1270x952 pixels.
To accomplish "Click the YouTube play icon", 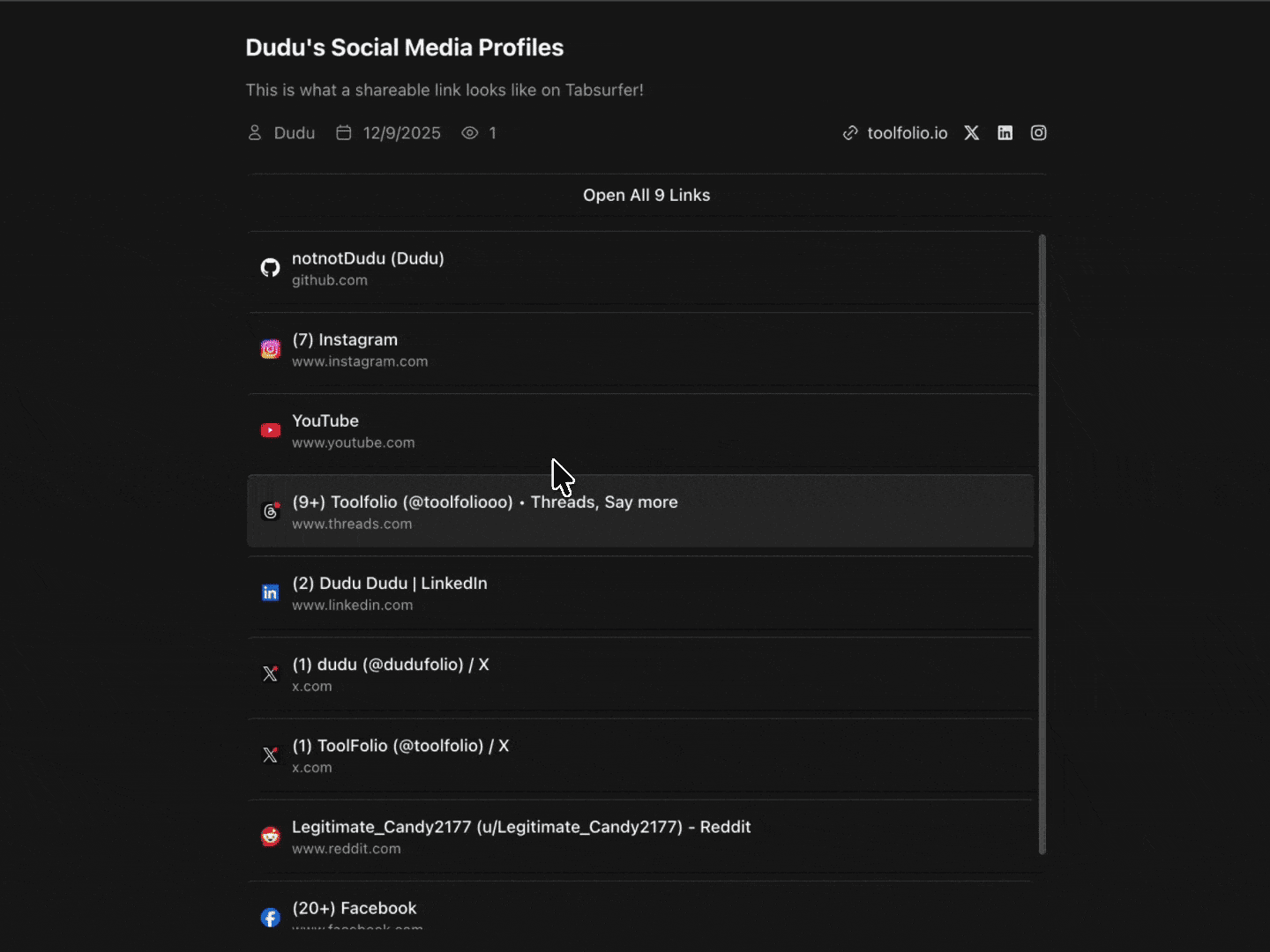I will 271,430.
